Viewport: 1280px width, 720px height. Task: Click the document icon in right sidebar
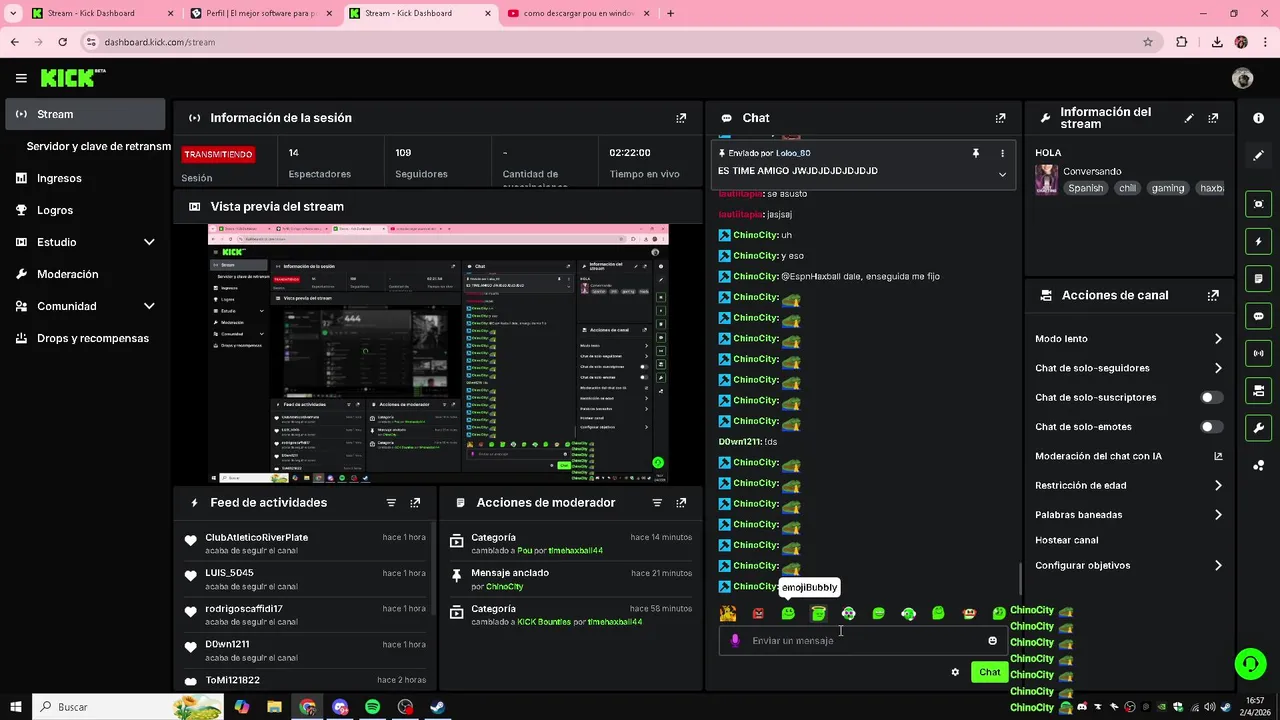click(x=1258, y=278)
